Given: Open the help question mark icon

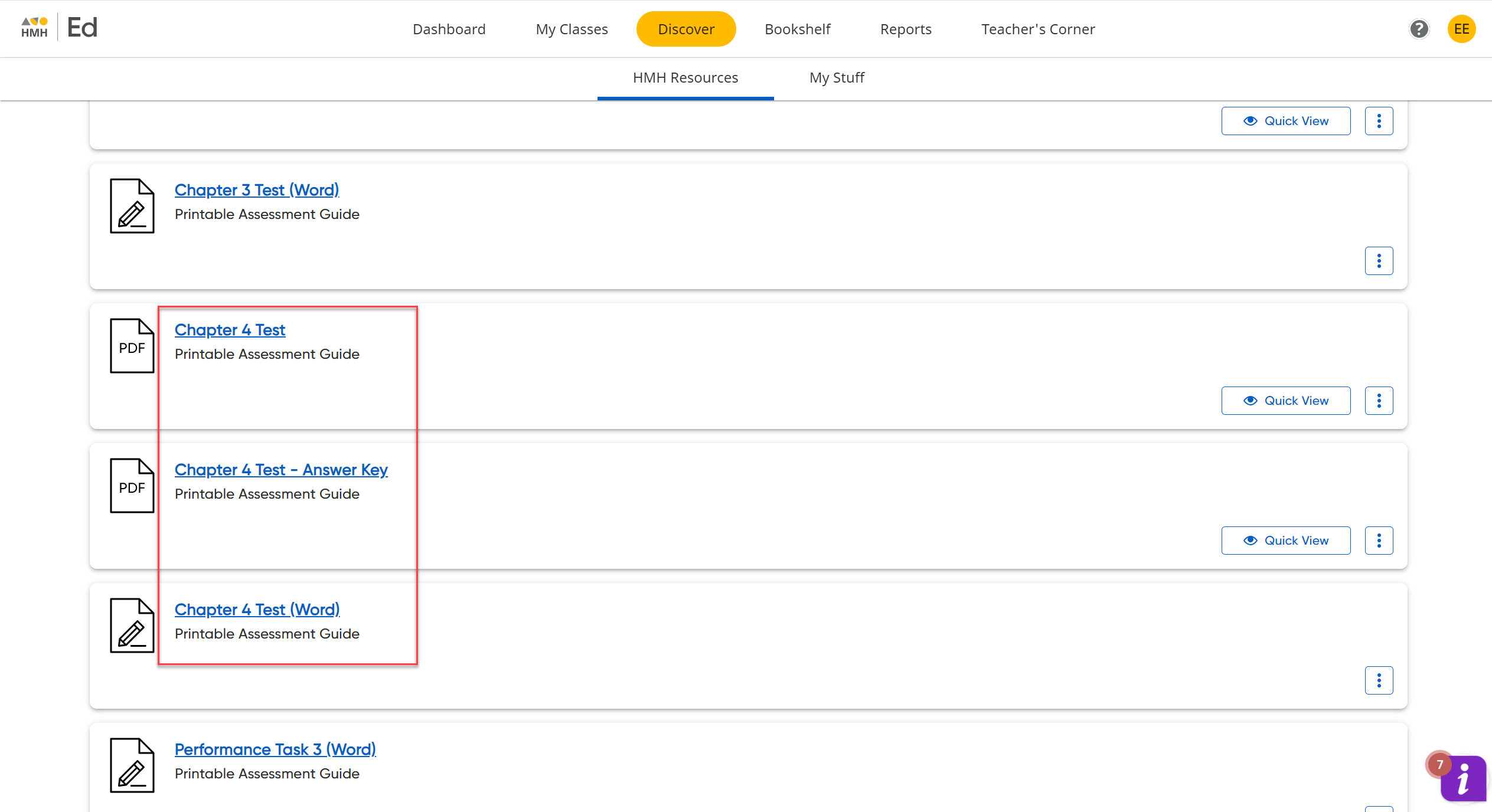Looking at the screenshot, I should click(1419, 29).
